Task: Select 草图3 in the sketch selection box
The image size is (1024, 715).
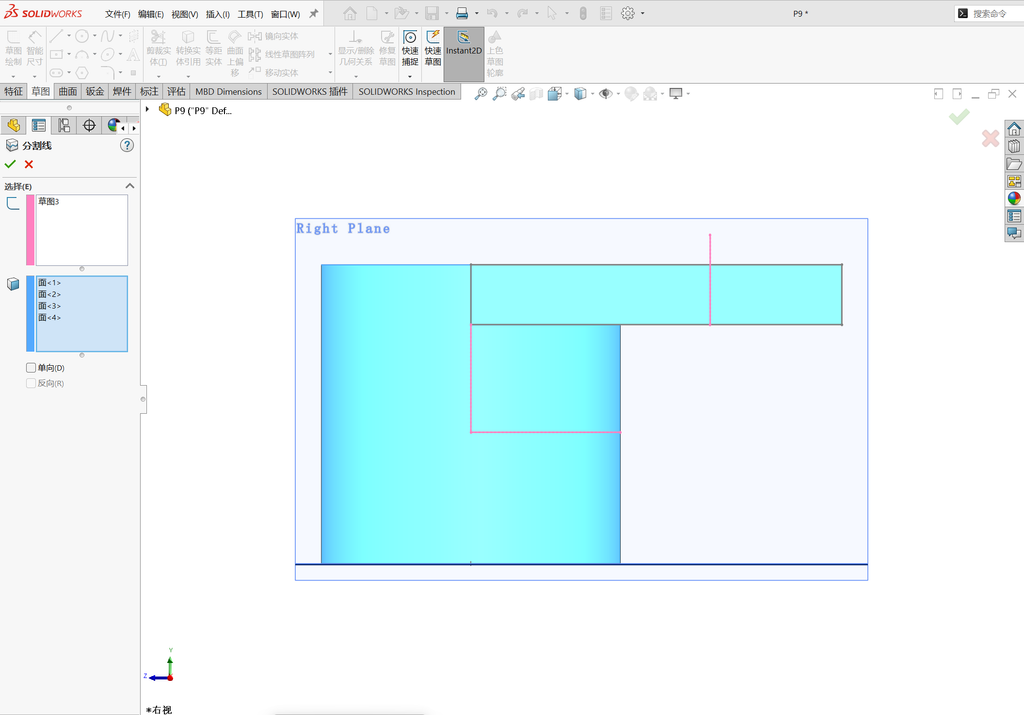Action: click(48, 202)
